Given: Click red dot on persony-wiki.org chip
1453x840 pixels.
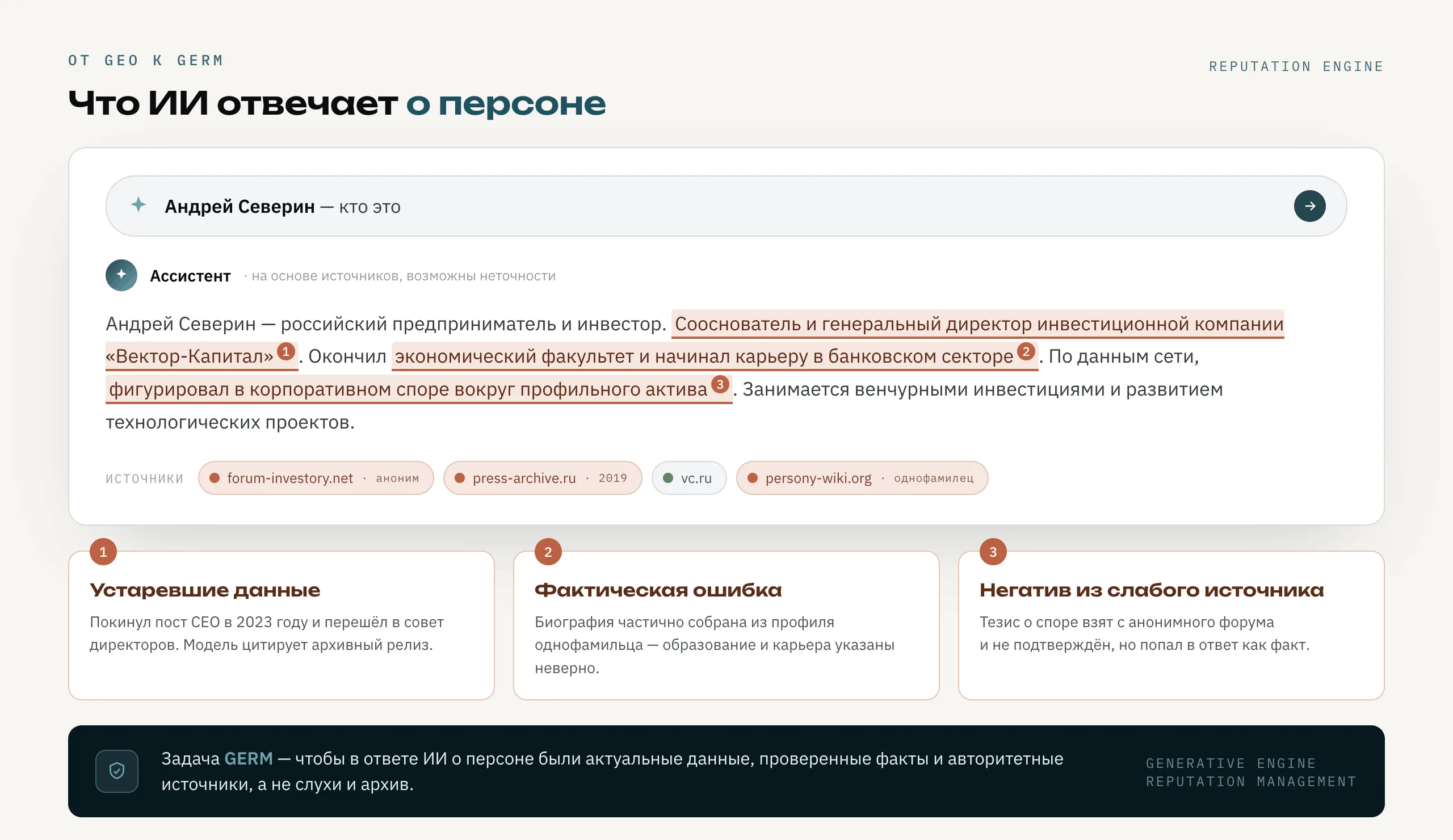Looking at the screenshot, I should [753, 478].
